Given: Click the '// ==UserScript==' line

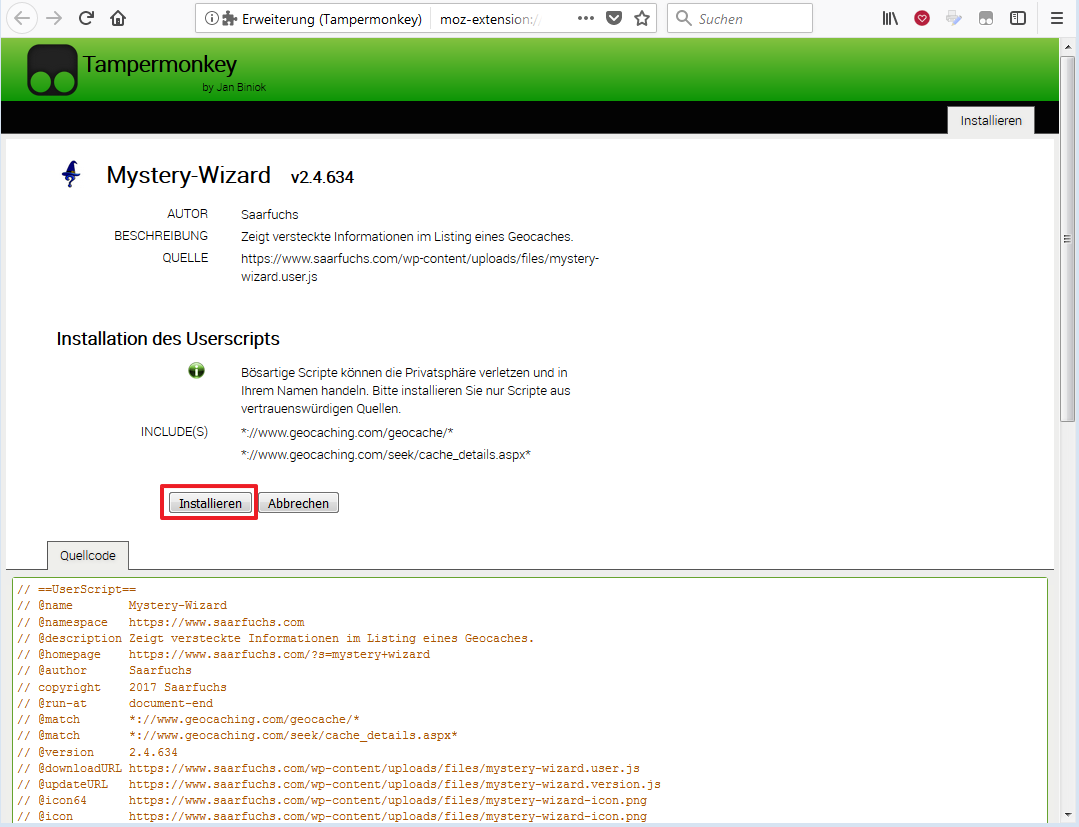Looking at the screenshot, I should coord(77,589).
